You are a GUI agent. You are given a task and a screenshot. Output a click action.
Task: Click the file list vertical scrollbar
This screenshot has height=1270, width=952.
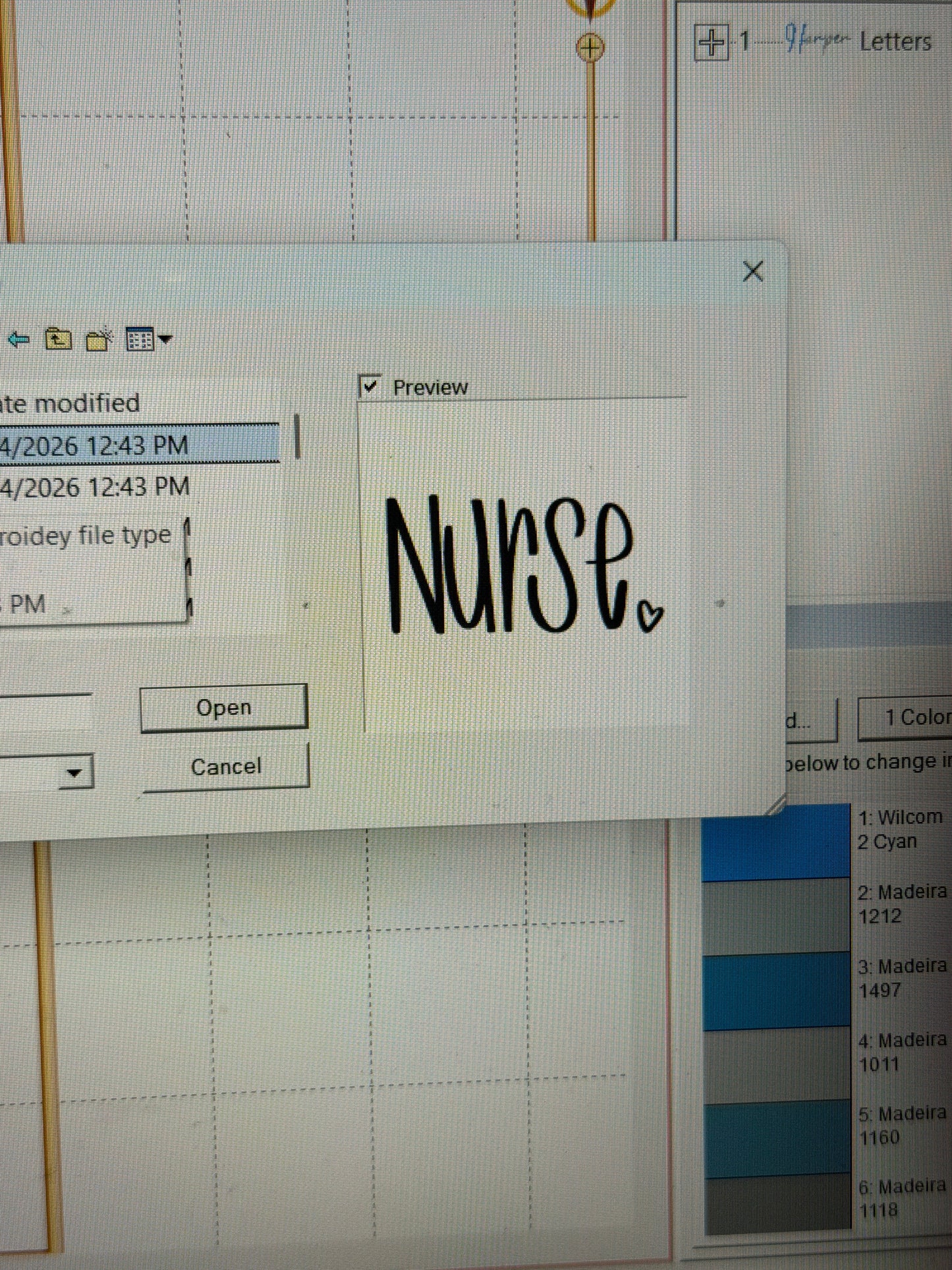pyautogui.click(x=298, y=436)
